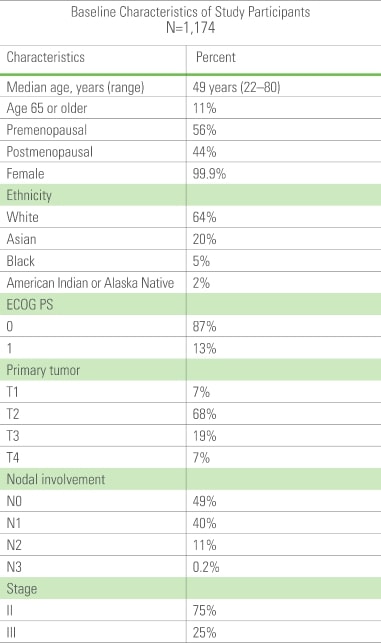381x643 pixels.
Task: Click the American Indian or Alaska Native row
Action: click(x=190, y=283)
